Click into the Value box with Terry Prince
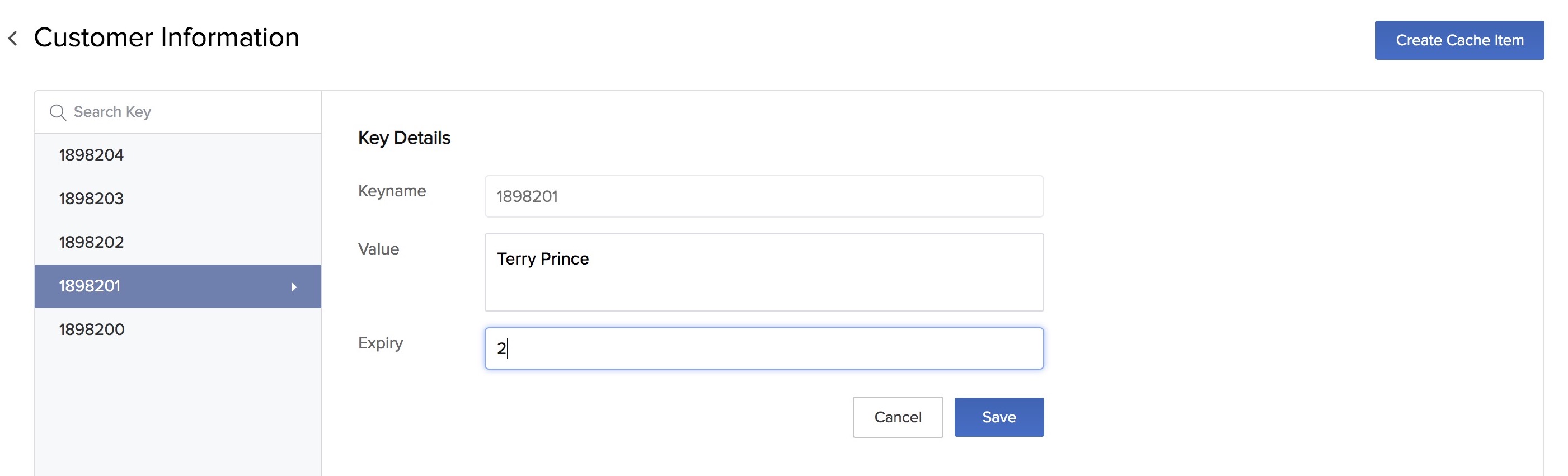The image size is (1568, 476). pos(763,272)
